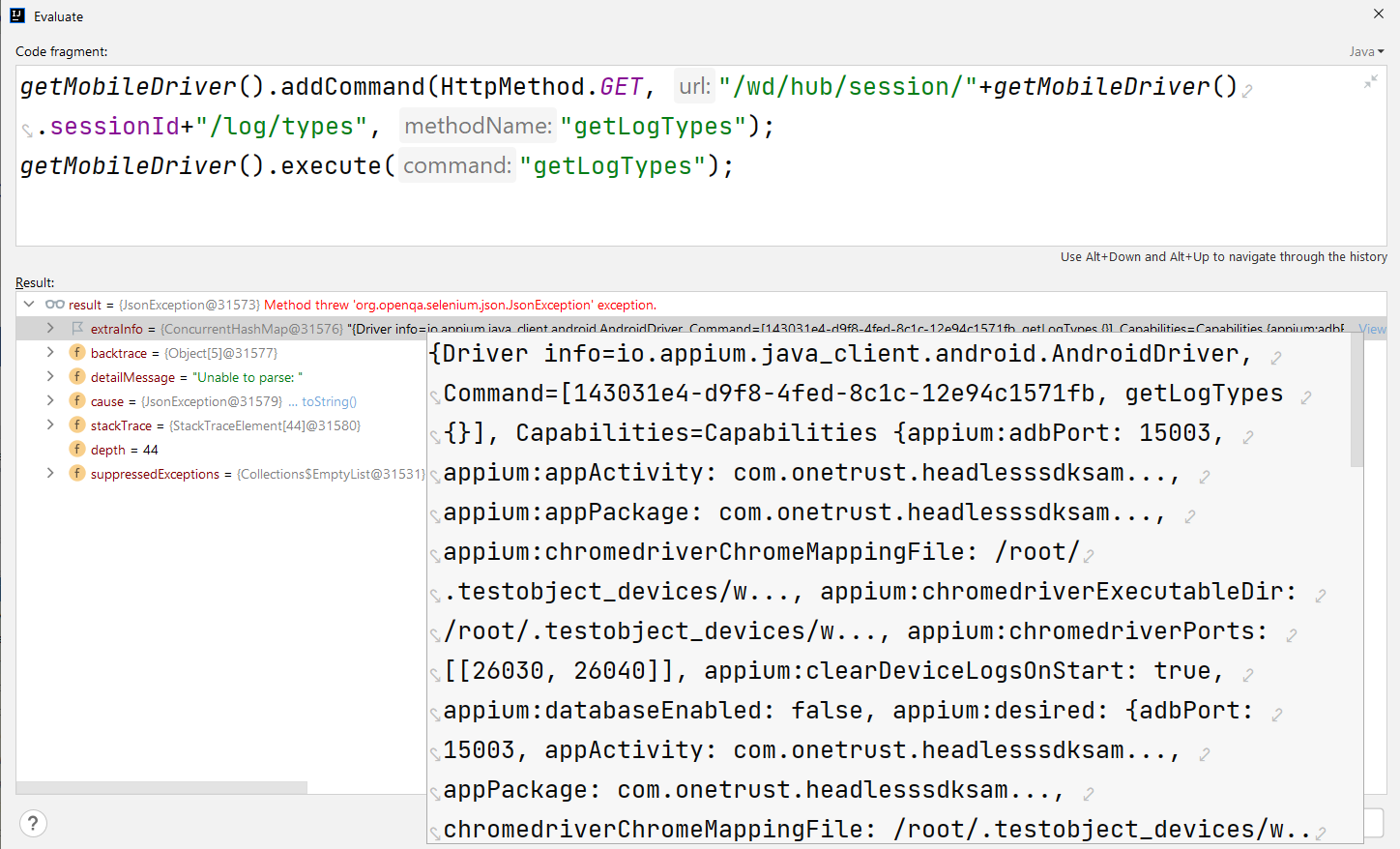
Task: Click the cause field icon
Action: tap(77, 400)
